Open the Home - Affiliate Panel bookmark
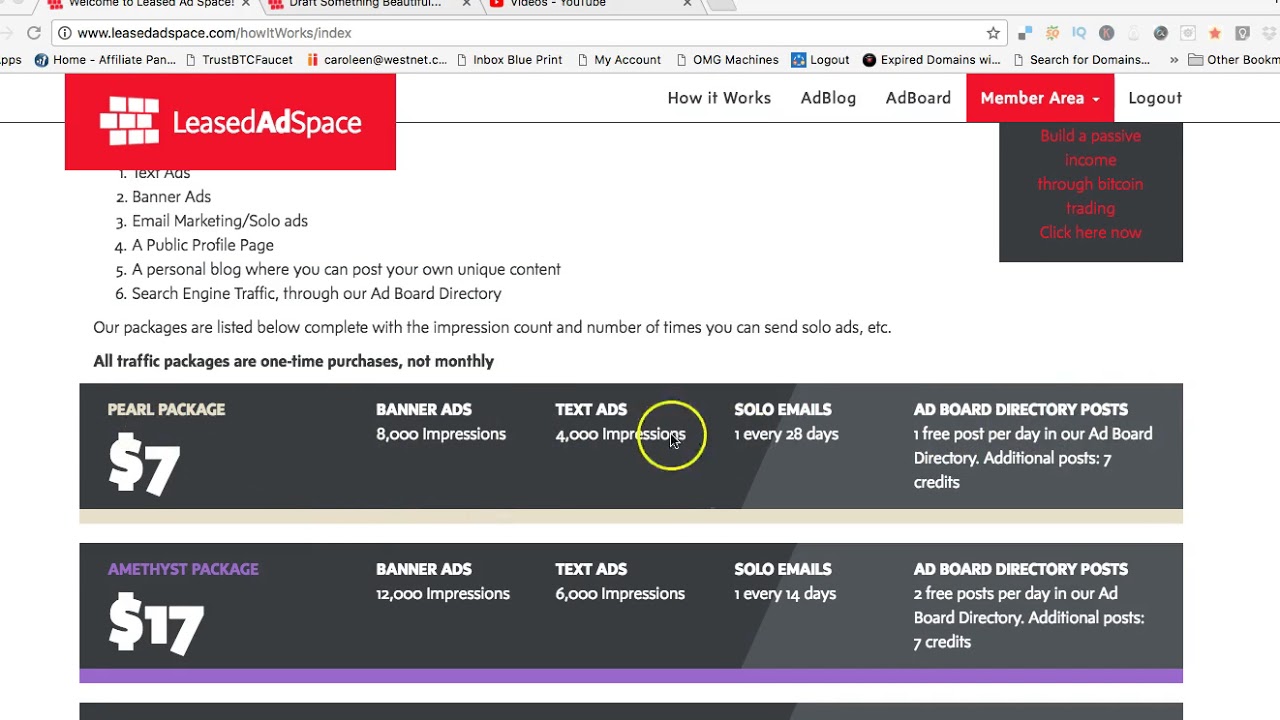Screen dimensions: 1280x720 click(105, 60)
